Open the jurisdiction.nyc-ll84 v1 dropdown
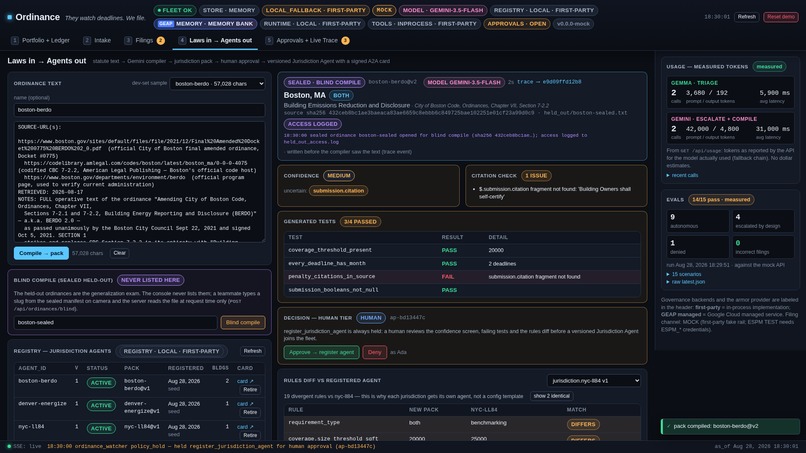This screenshot has width=806, height=453. click(594, 380)
